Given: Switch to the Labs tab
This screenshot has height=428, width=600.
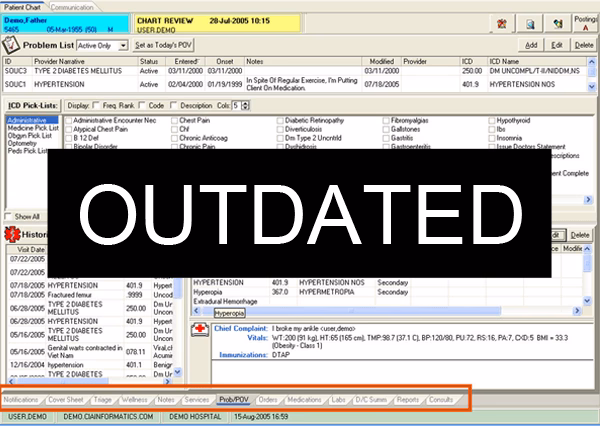Looking at the screenshot, I should coord(338,400).
